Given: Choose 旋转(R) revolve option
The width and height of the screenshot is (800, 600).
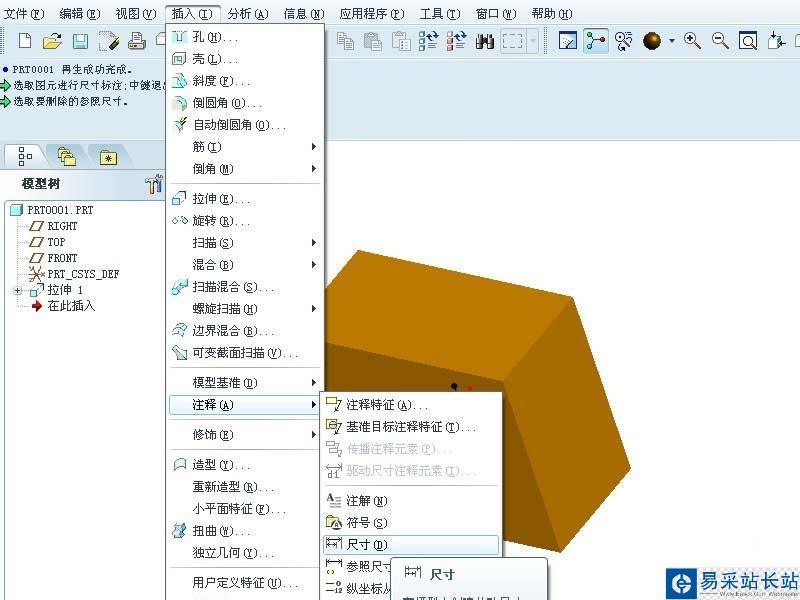Looking at the screenshot, I should click(x=245, y=220).
